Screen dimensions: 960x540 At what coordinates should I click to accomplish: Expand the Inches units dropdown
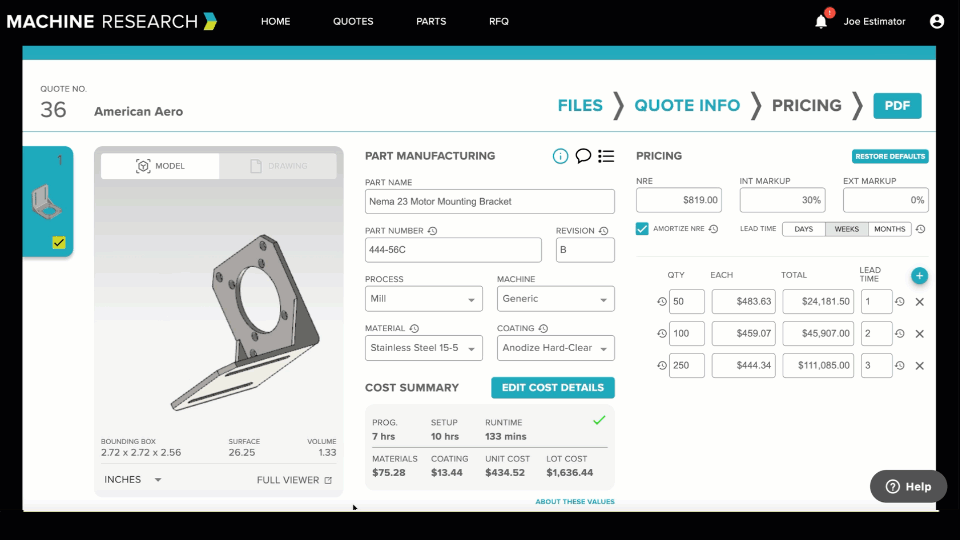coord(134,480)
